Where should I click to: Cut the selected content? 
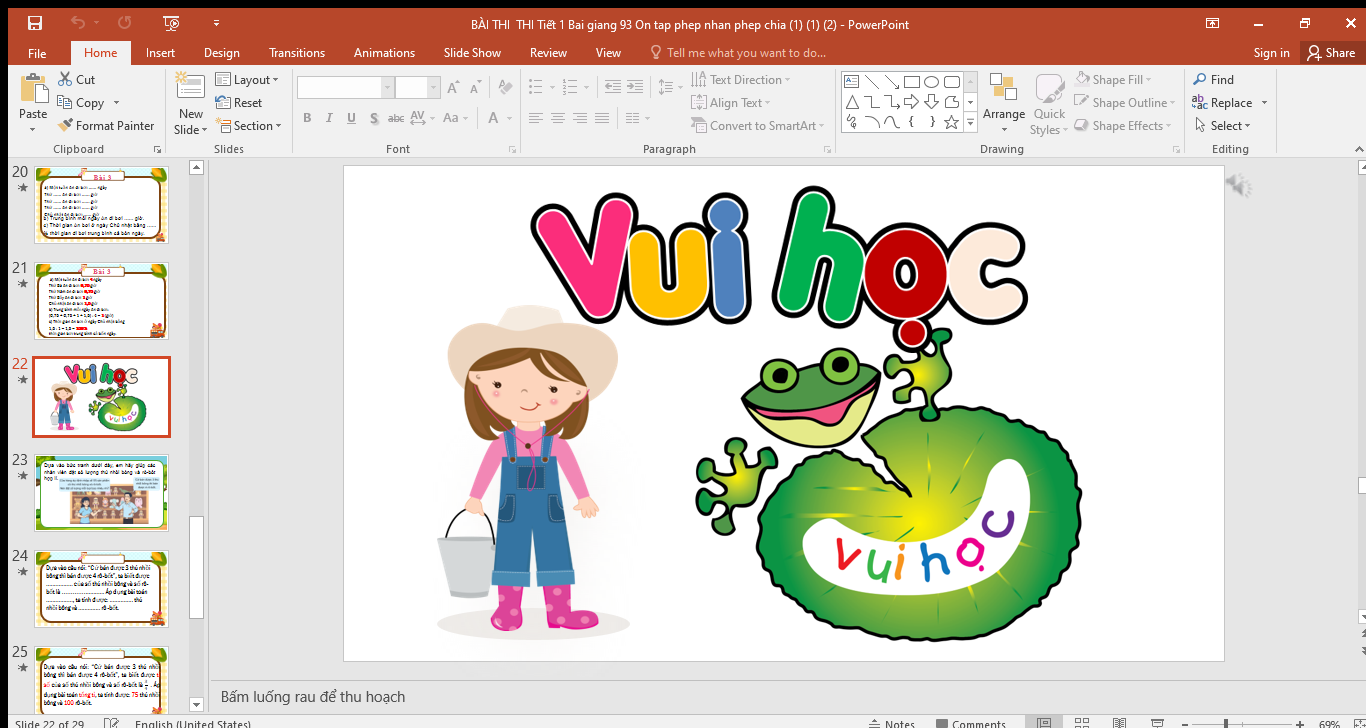coord(76,79)
